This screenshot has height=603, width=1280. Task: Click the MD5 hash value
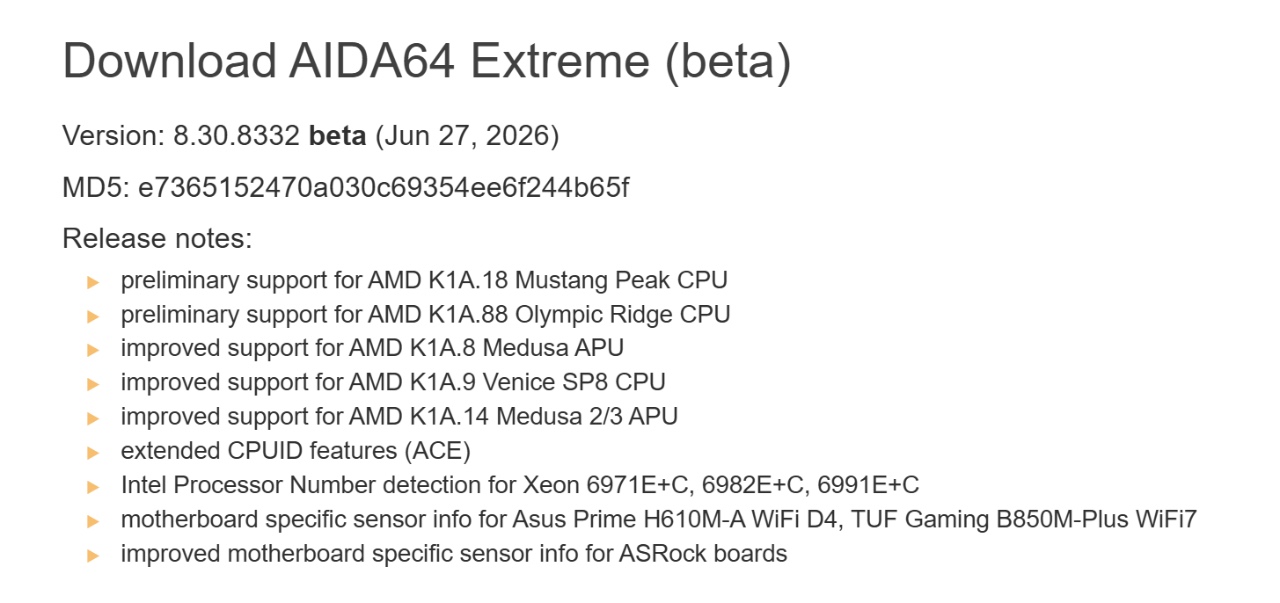384,187
